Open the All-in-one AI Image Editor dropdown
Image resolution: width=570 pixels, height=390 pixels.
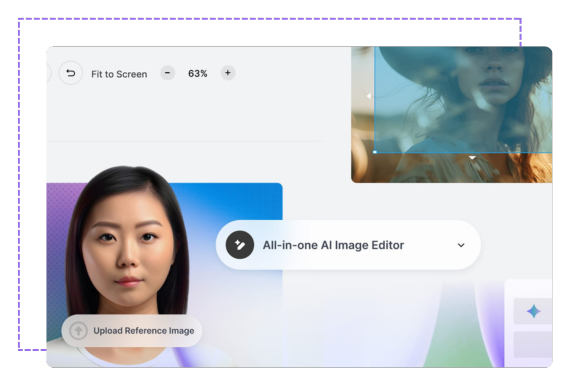coord(348,245)
